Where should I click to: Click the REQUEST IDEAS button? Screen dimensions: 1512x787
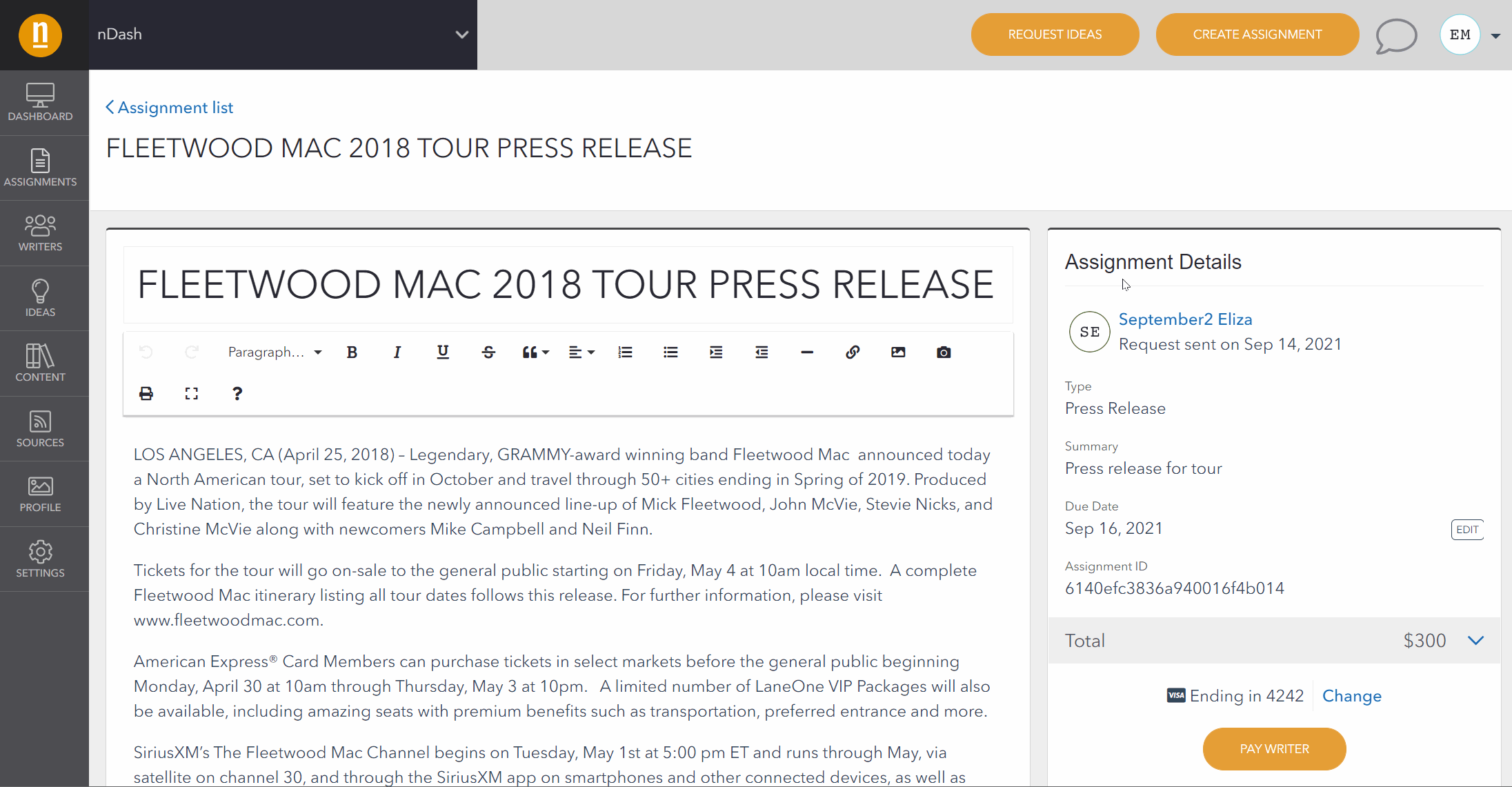point(1055,35)
